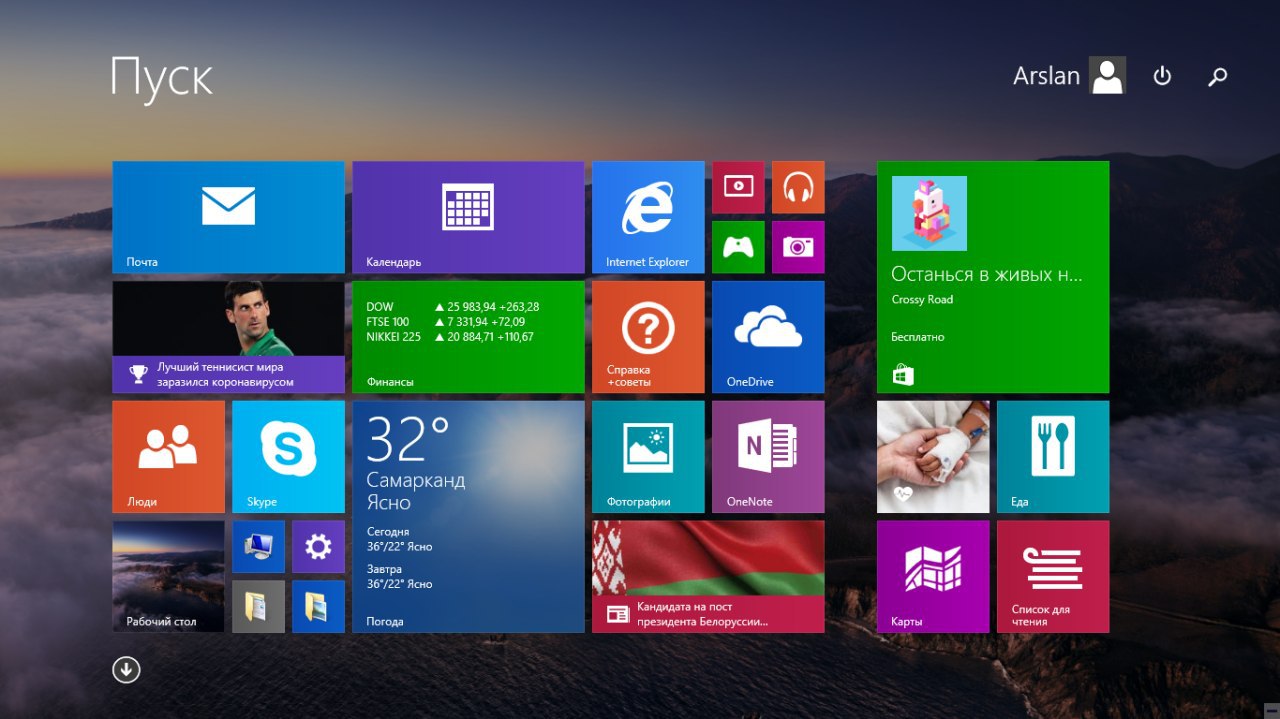Viewport: 1280px width, 719px height.
Task: Click the Сегодня 36°/22° forecast text
Action: coord(399,539)
